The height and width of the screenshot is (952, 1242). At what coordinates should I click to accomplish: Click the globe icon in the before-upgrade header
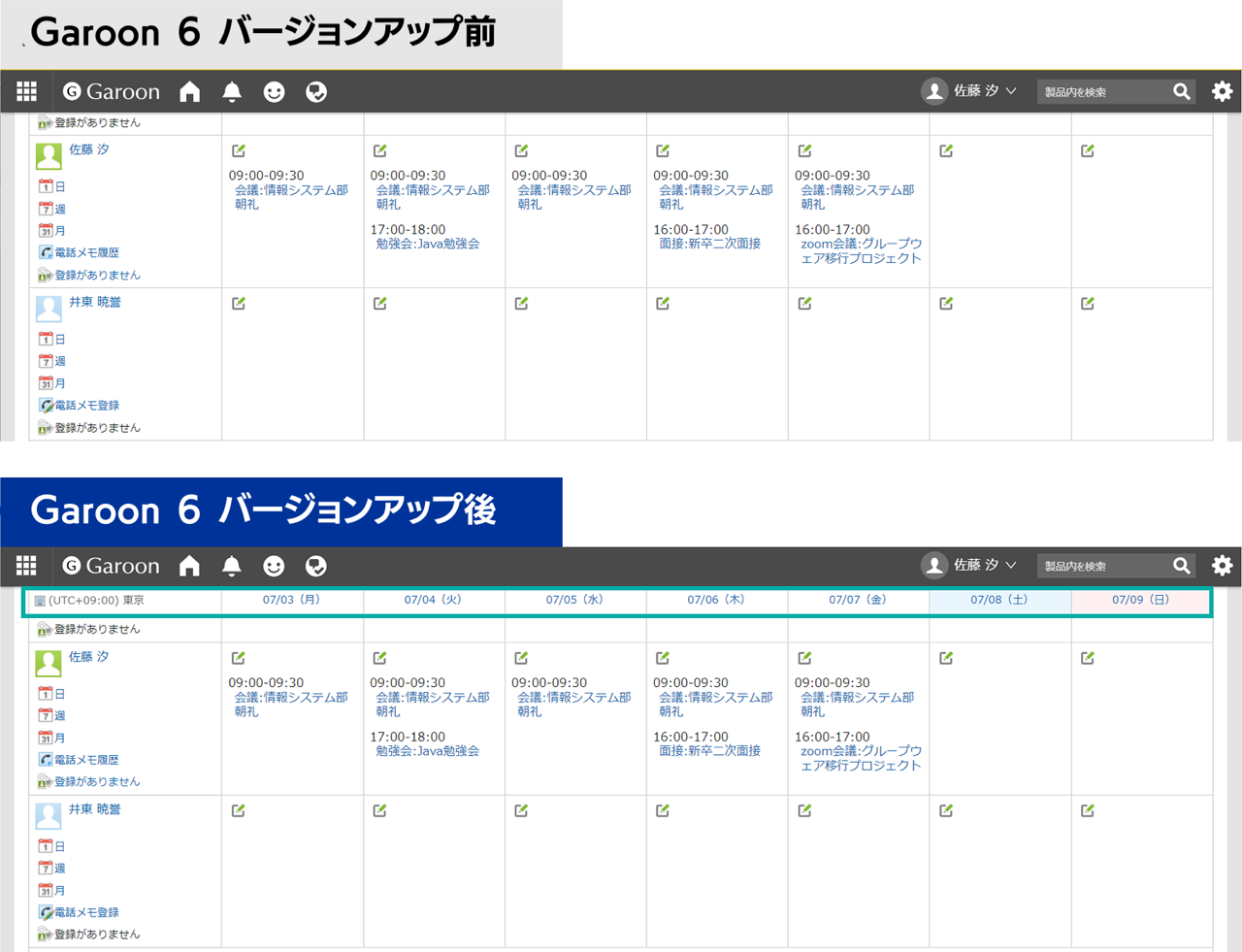316,91
